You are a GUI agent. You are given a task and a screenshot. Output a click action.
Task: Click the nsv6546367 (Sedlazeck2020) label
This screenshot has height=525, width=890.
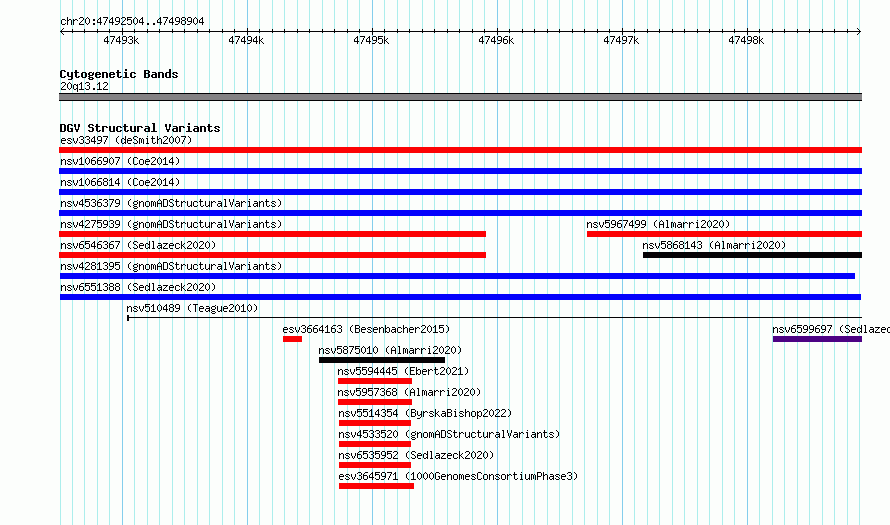138,245
